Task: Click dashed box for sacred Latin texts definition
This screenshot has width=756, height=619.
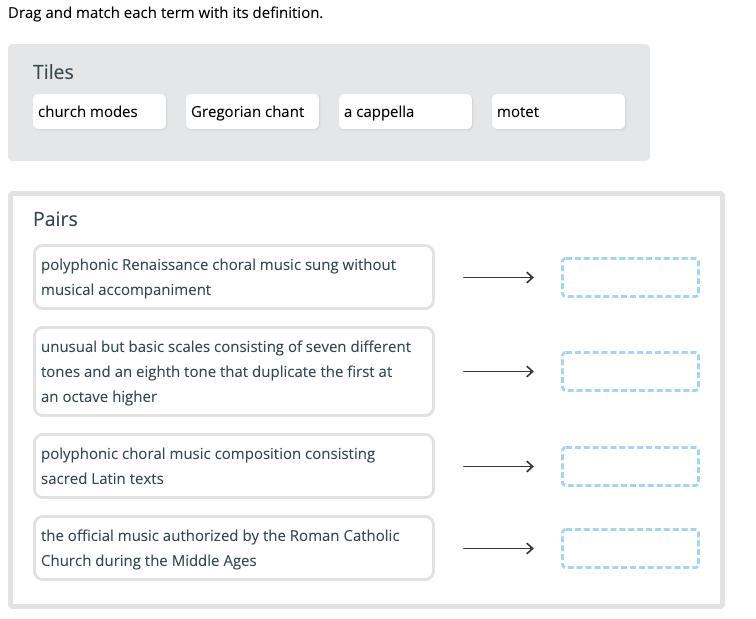Action: 630,466
